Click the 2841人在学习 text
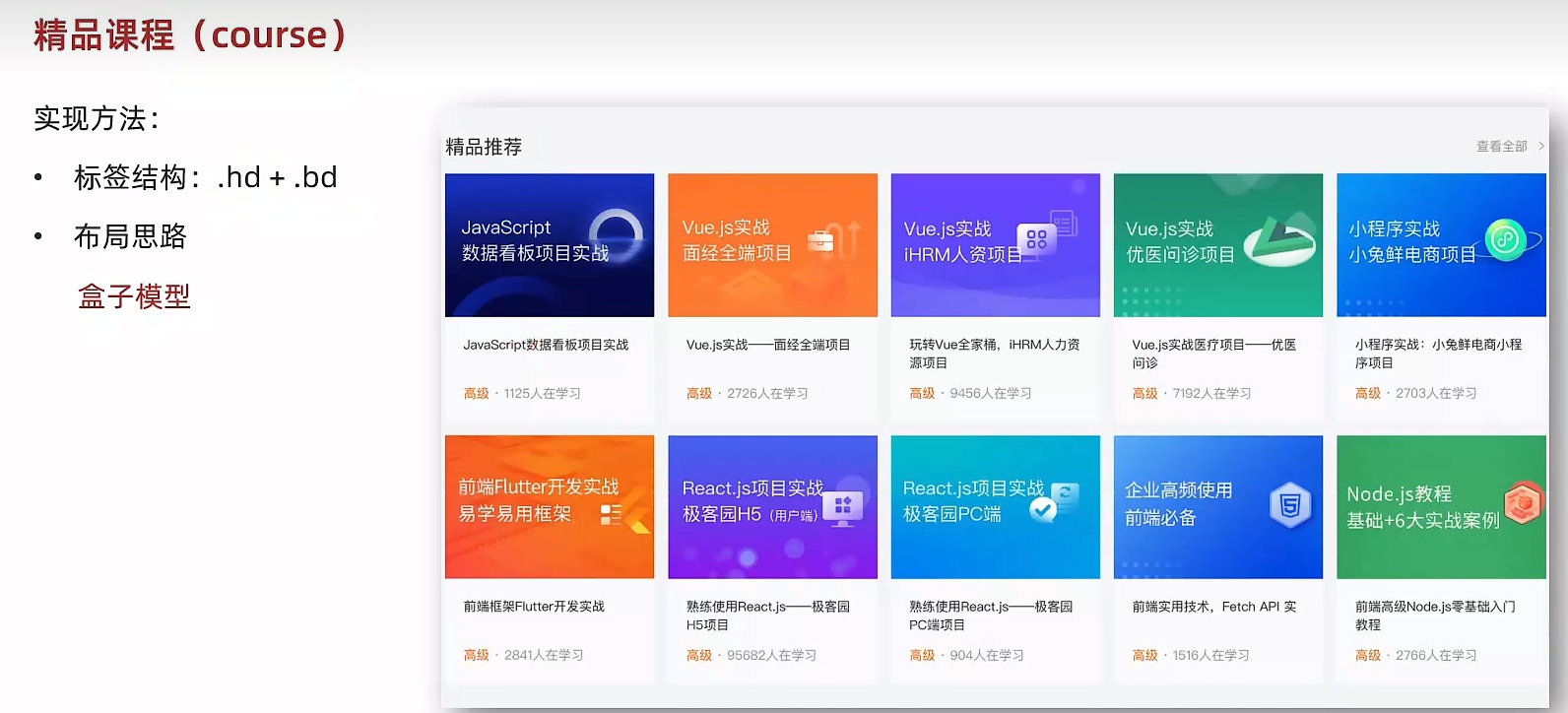 [x=544, y=655]
